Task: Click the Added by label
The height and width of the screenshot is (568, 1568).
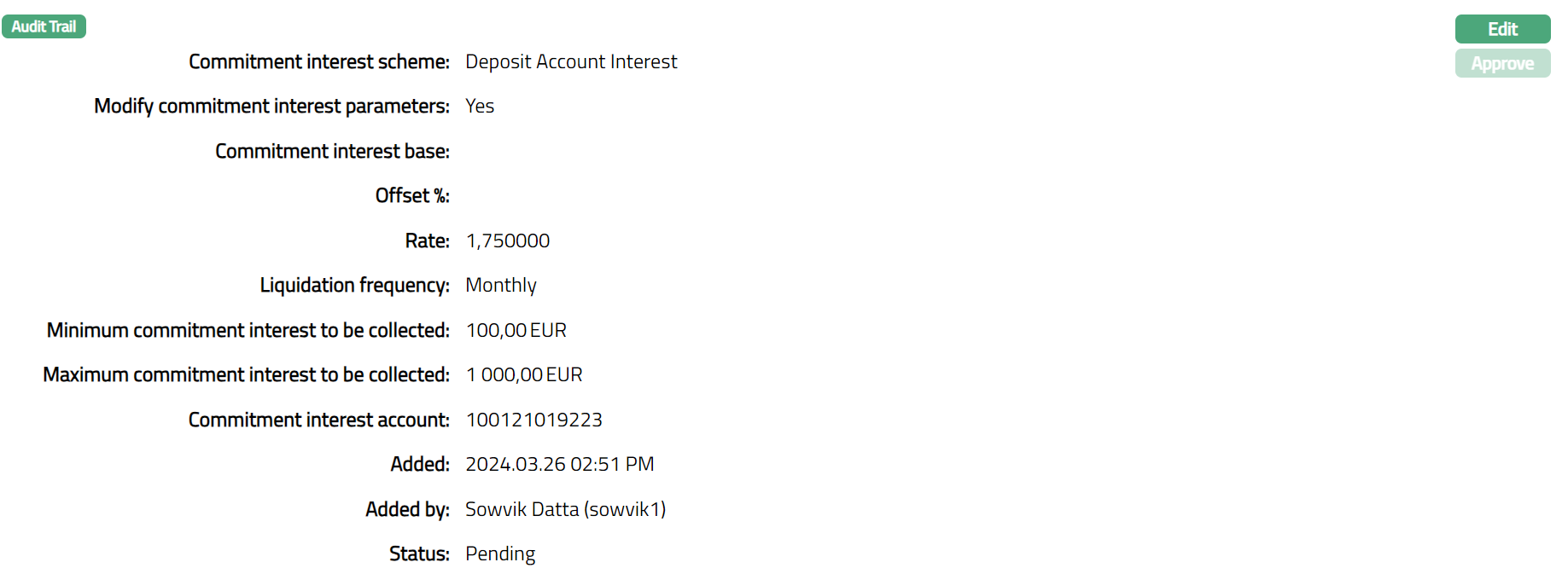Action: click(x=407, y=509)
